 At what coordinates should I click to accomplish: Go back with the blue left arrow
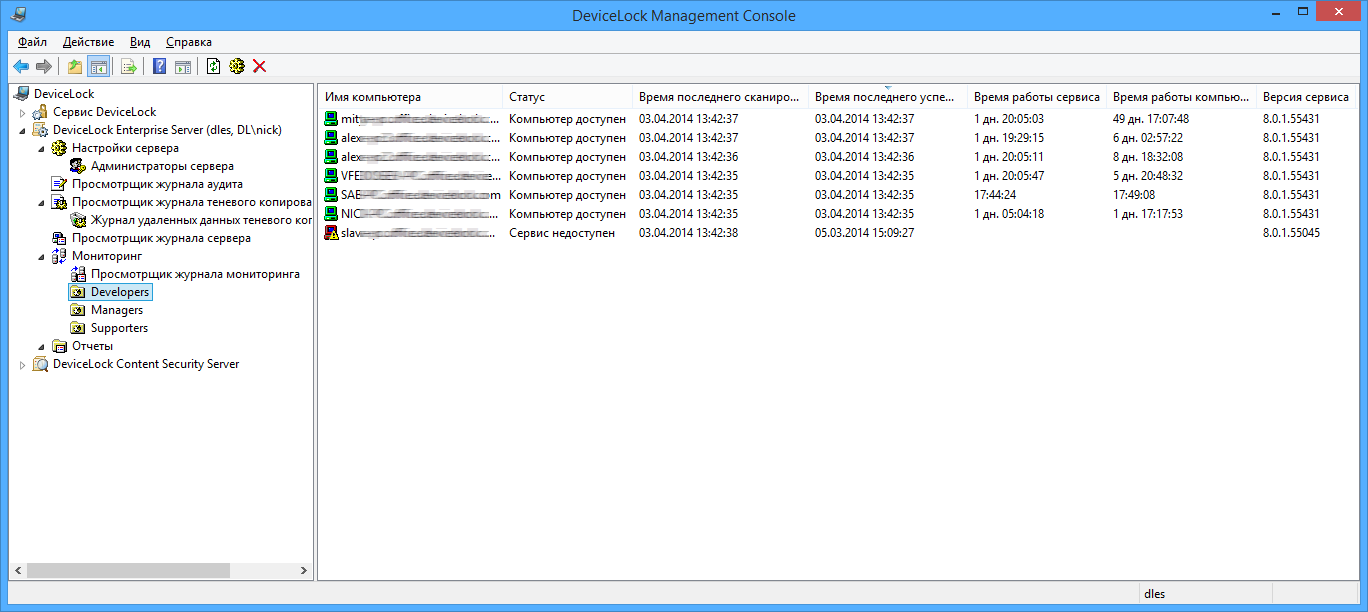point(21,66)
